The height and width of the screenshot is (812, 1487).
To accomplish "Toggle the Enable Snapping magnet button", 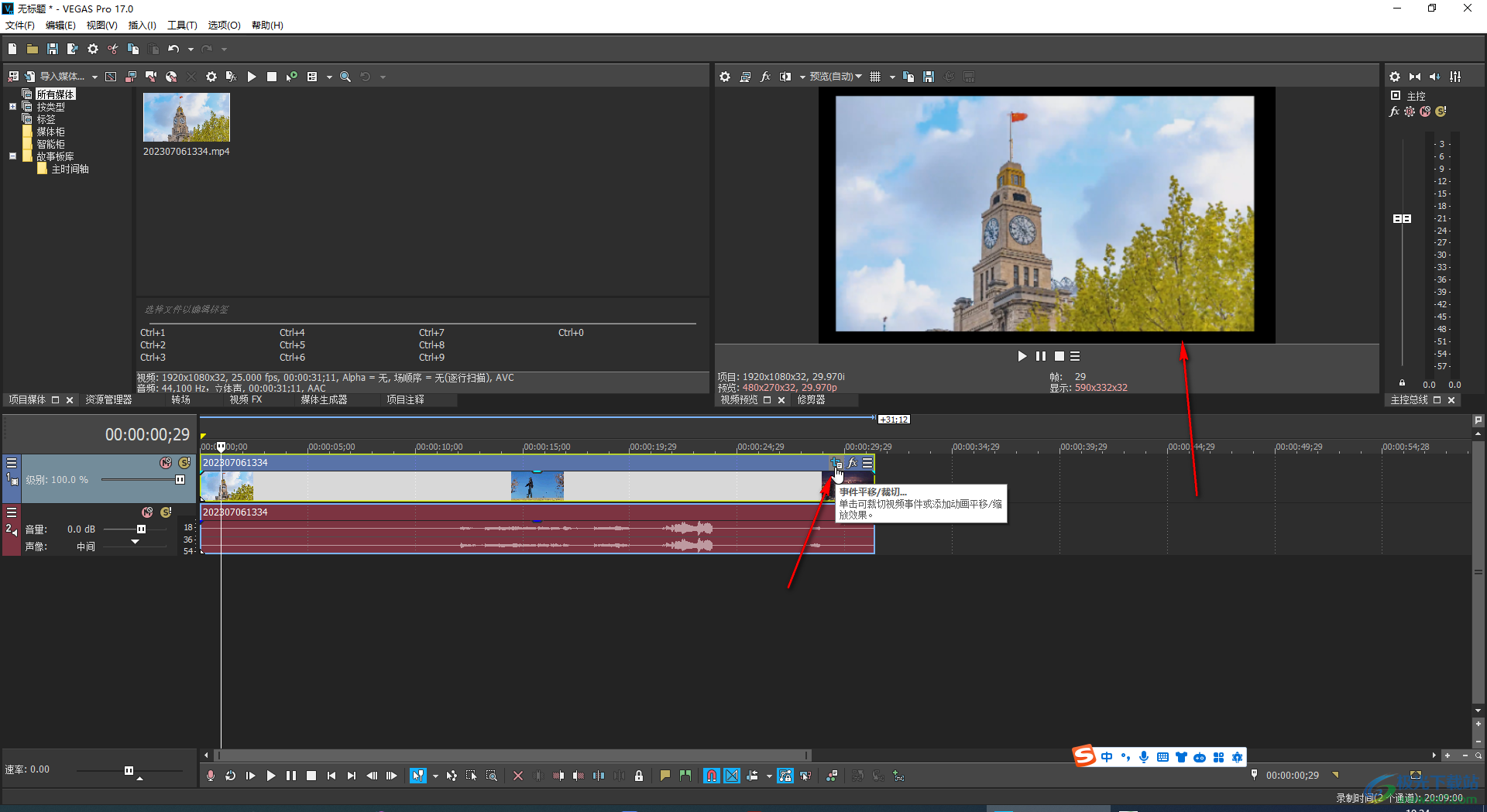I will coord(711,776).
